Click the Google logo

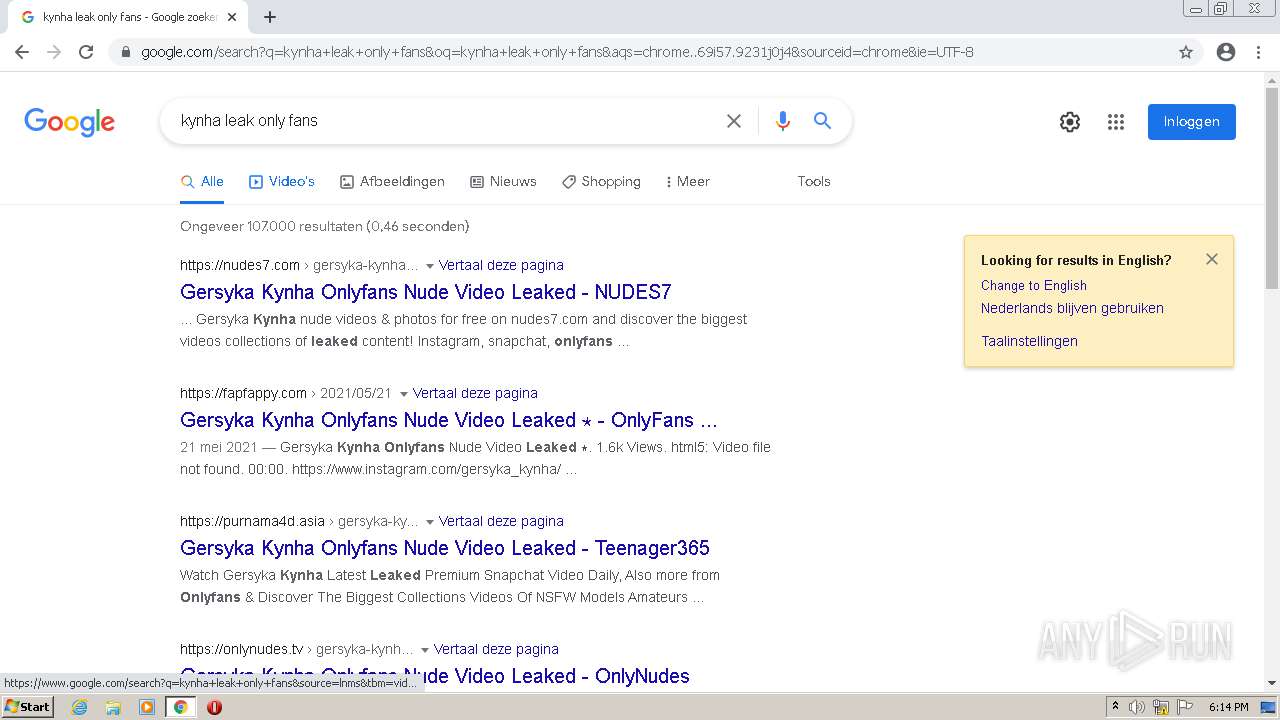[x=70, y=122]
